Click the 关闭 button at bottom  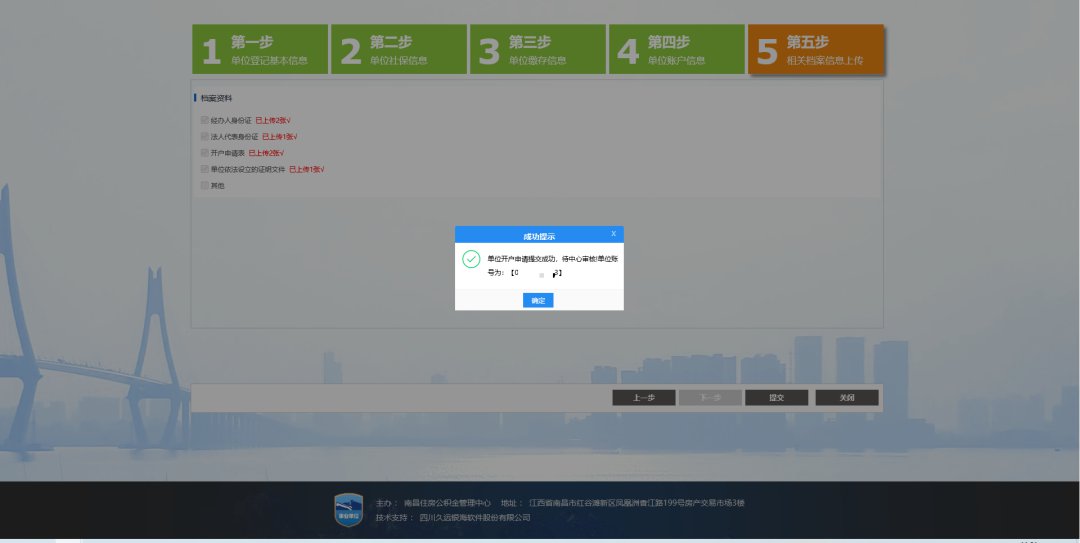[x=846, y=397]
